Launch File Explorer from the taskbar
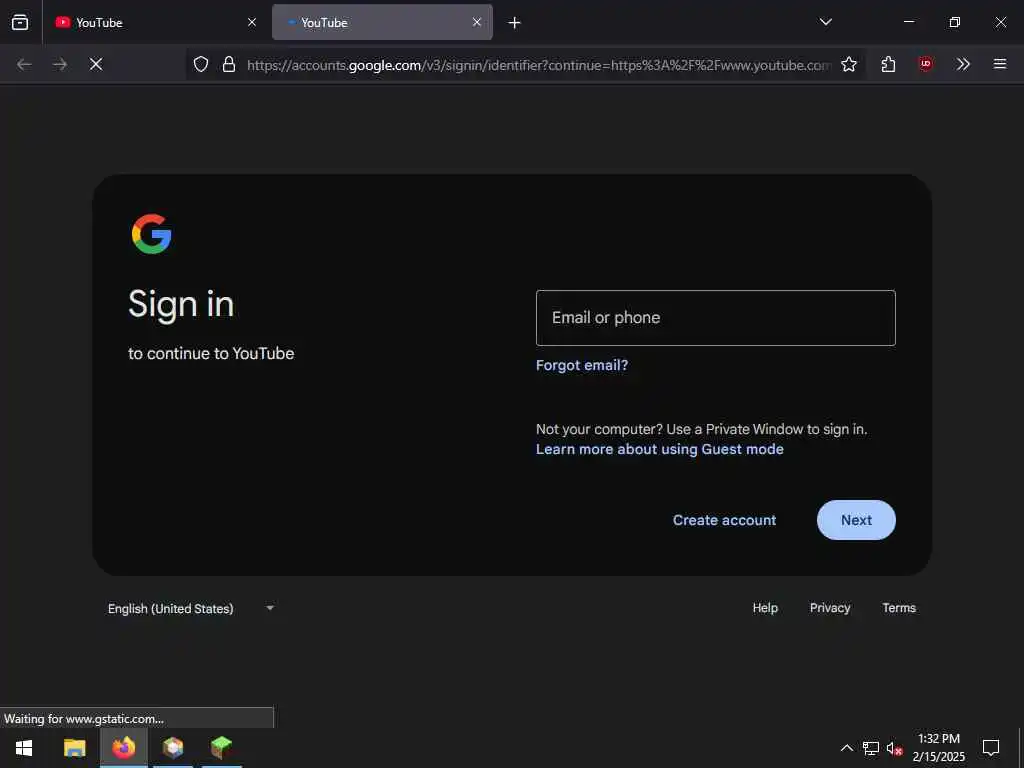Viewport: 1024px width, 768px height. 74,748
